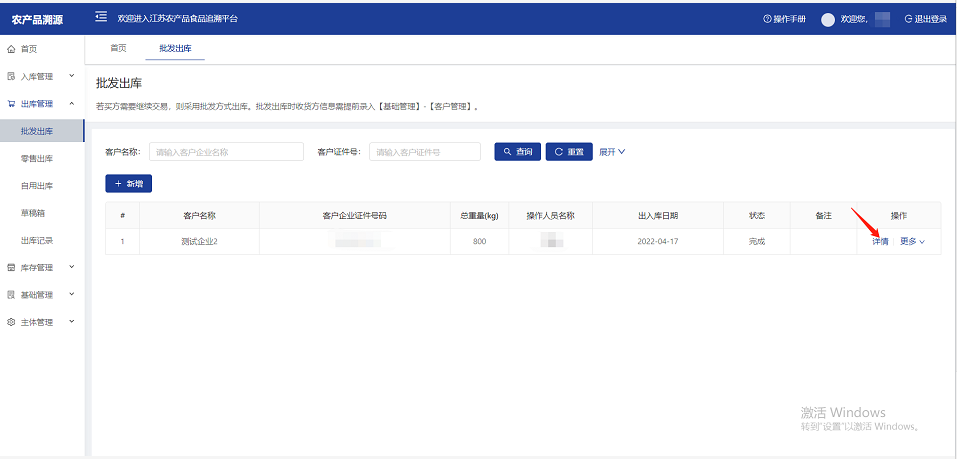
Task: Expand the 基础管理 sidebar menu
Action: point(71,295)
